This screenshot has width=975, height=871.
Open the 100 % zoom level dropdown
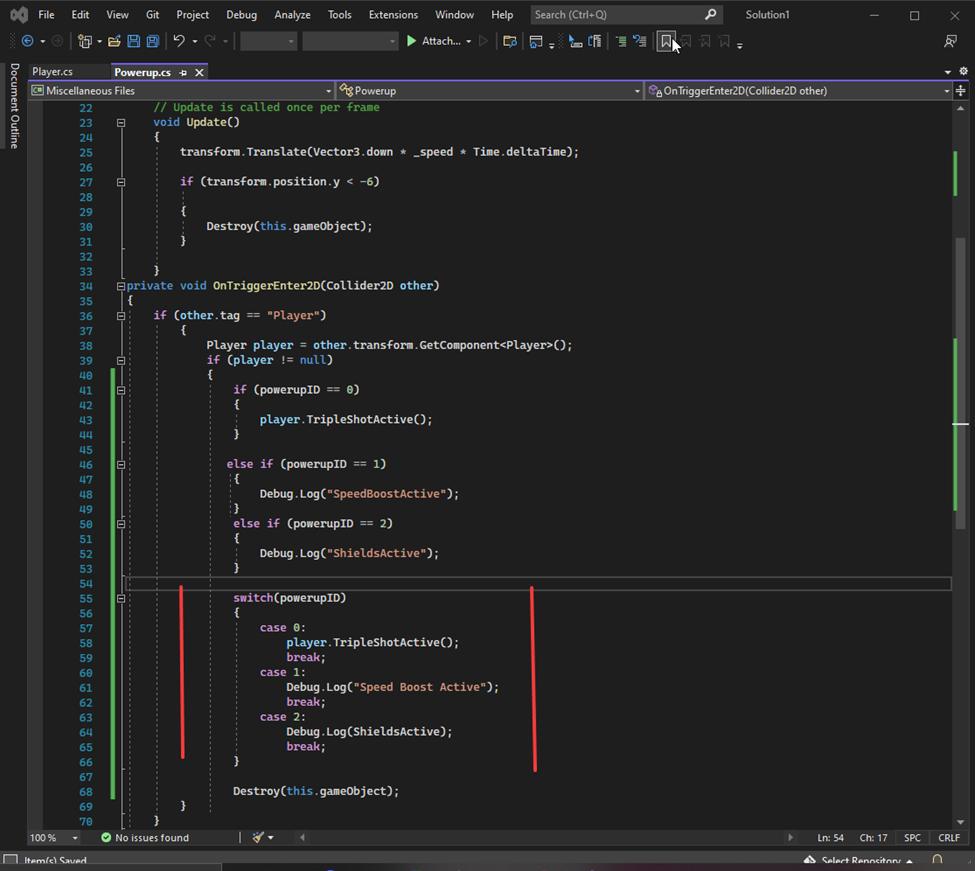pyautogui.click(x=75, y=838)
